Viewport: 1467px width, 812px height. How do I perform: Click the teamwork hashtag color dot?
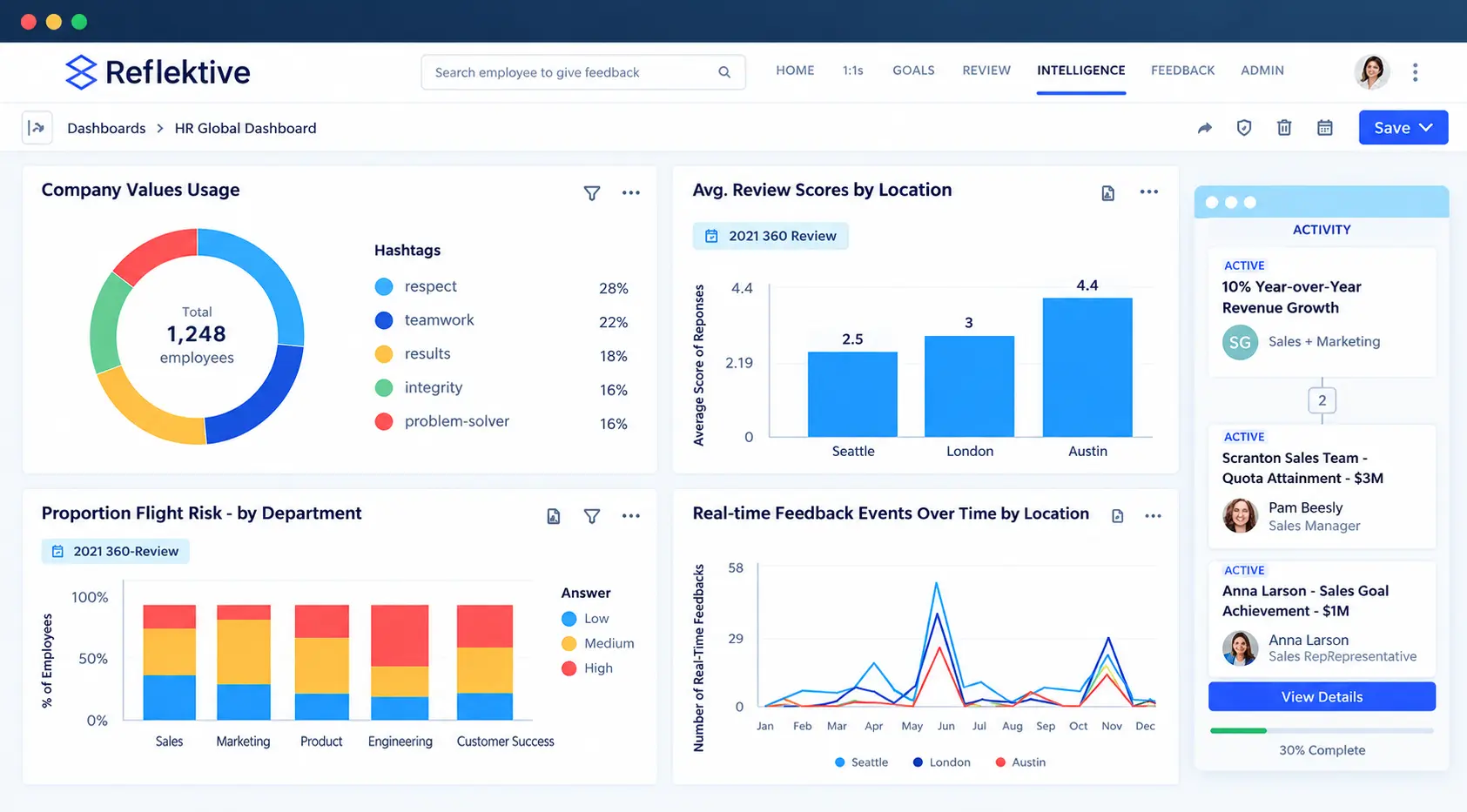tap(384, 320)
